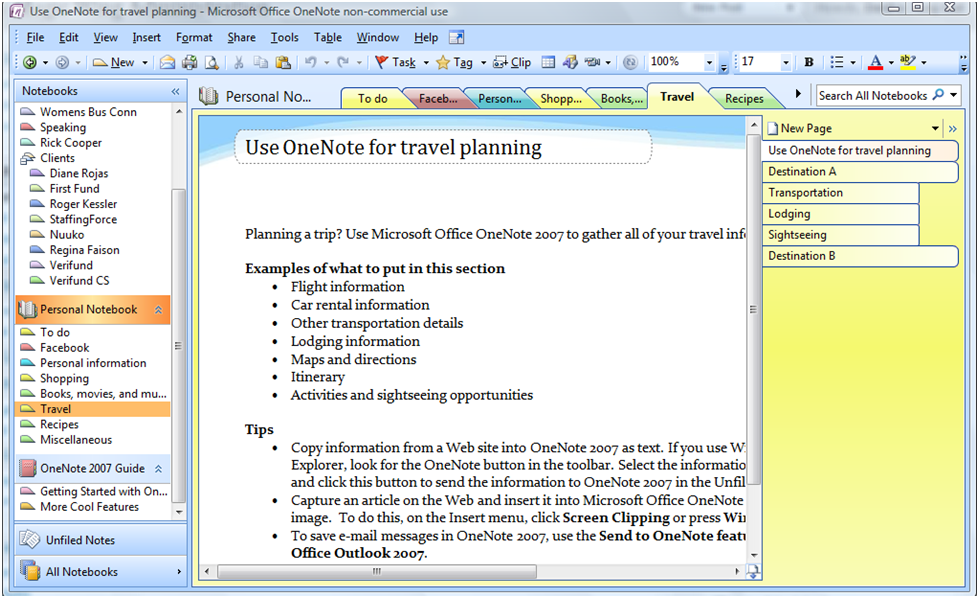The height and width of the screenshot is (598, 979).
Task: Open the Highlight color dropdown arrow
Action: click(x=923, y=62)
